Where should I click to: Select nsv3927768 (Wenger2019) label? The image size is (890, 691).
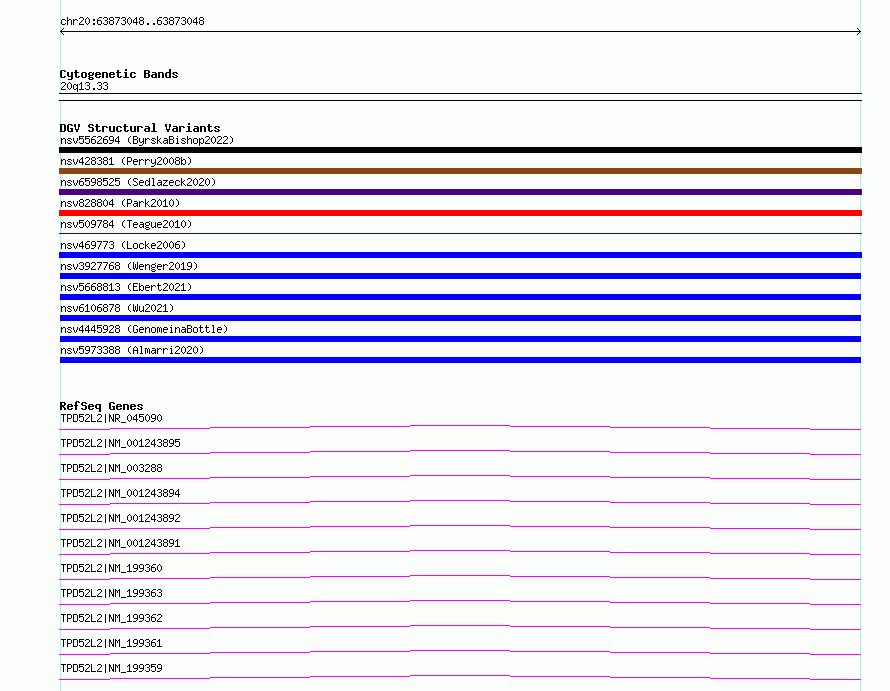[x=129, y=266]
